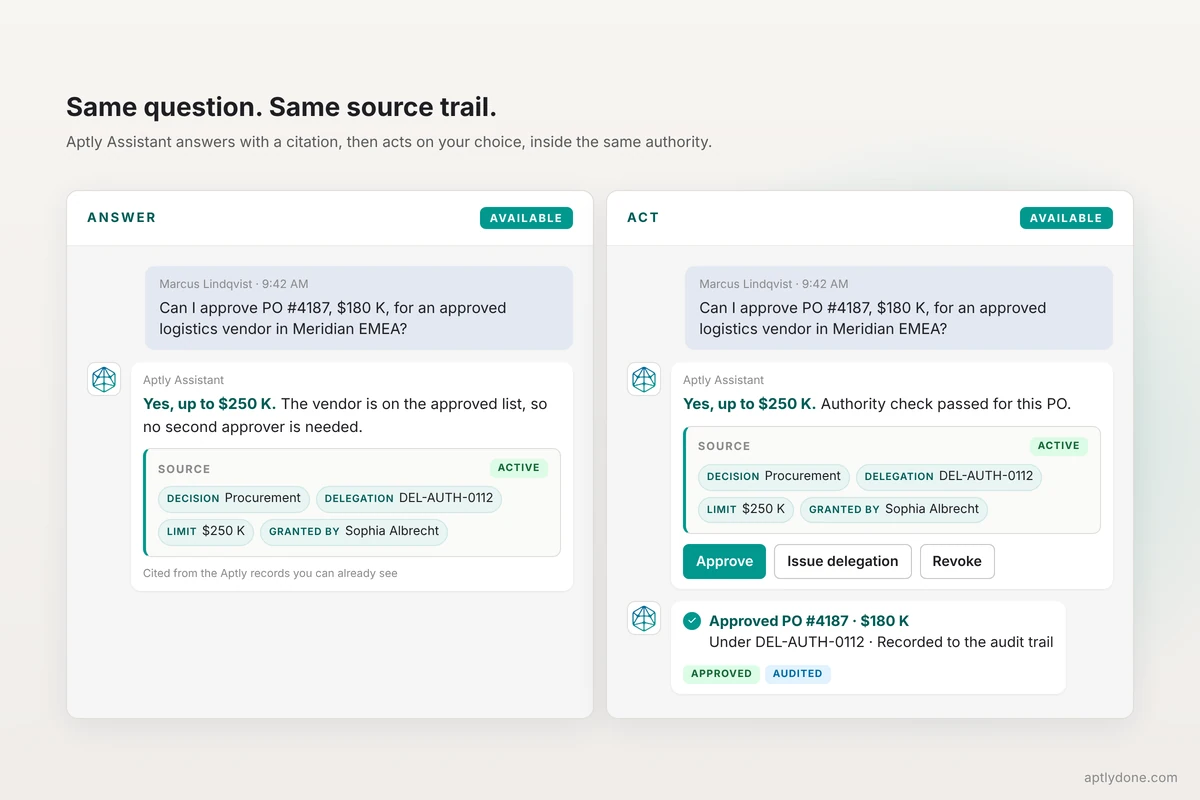Click 'Yes, up to $250 K.' in the Answer reply
Screen dimensions: 1200x800
coord(209,404)
